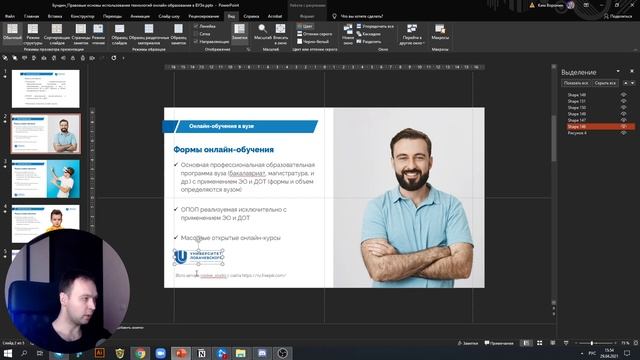640x360 pixels.
Task: Open Zoom app from the taskbar
Action: (160, 353)
